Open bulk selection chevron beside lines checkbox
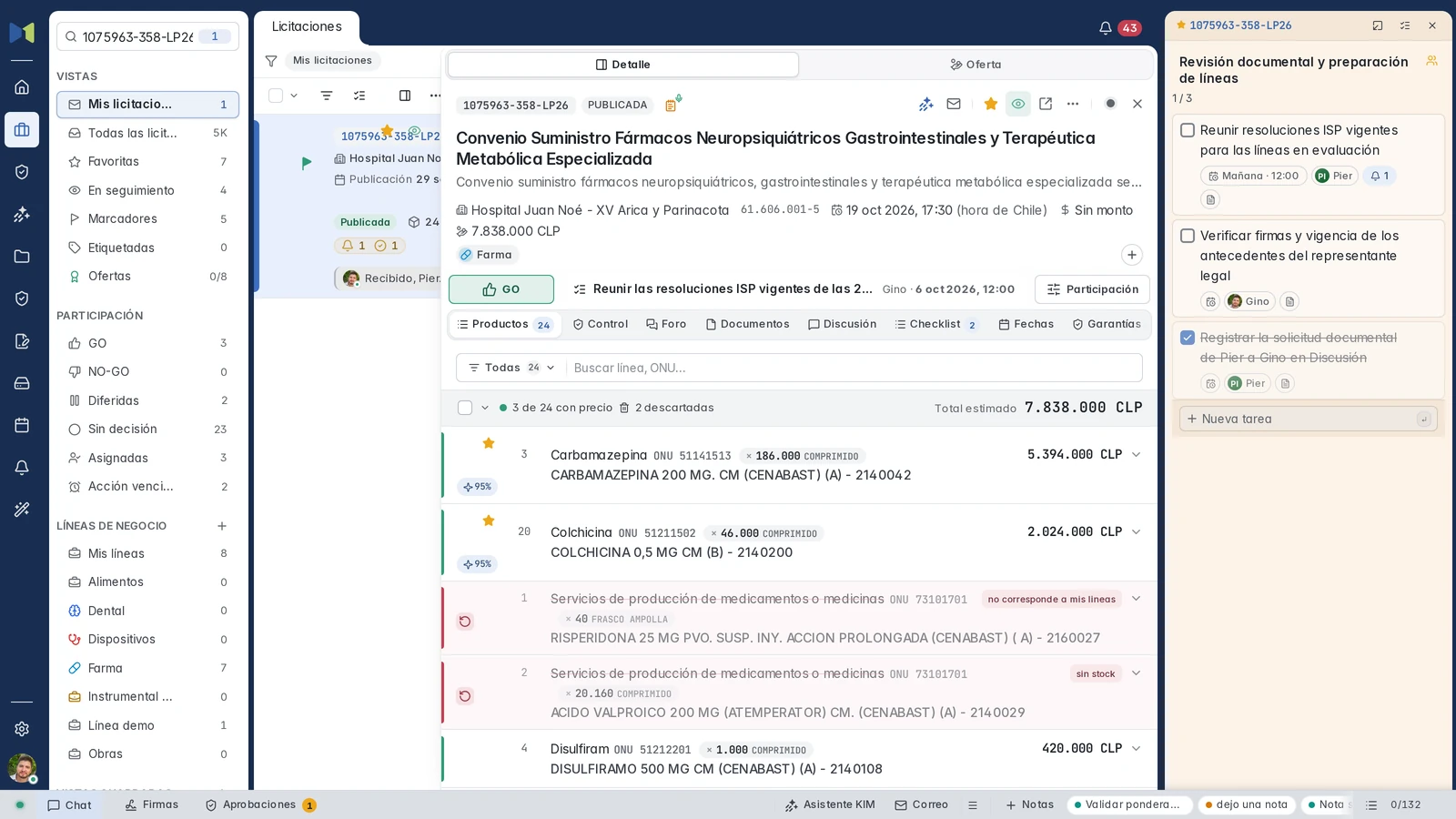Screen dimensions: 1456x819 (x=485, y=408)
